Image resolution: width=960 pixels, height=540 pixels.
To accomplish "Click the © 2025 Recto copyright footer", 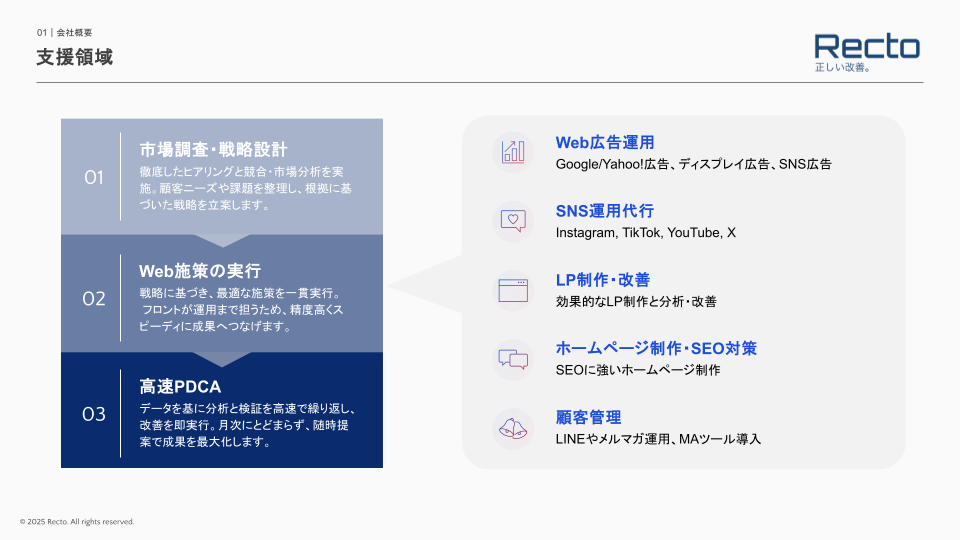I will click(x=77, y=522).
